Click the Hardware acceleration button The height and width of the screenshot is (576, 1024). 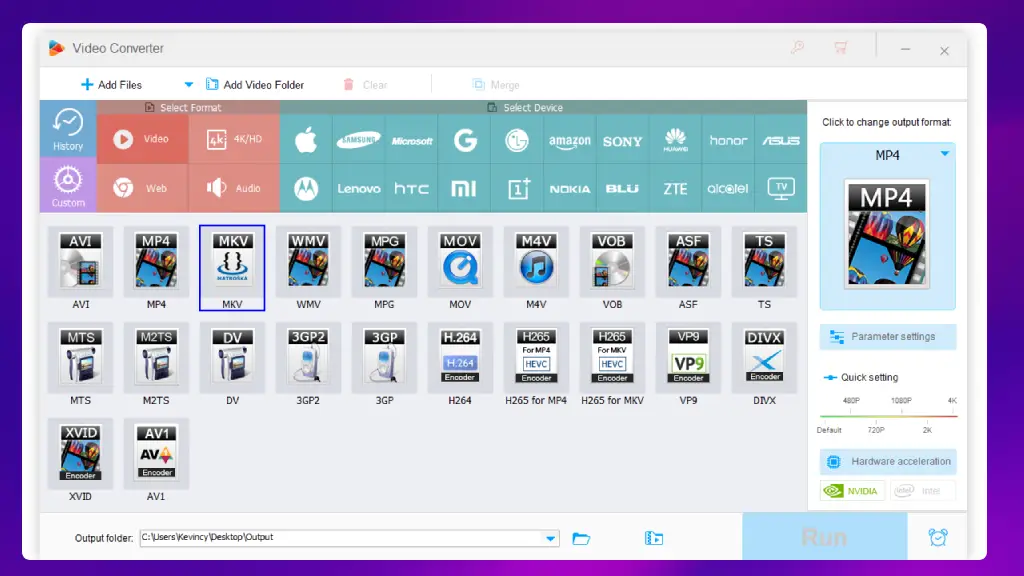(888, 461)
